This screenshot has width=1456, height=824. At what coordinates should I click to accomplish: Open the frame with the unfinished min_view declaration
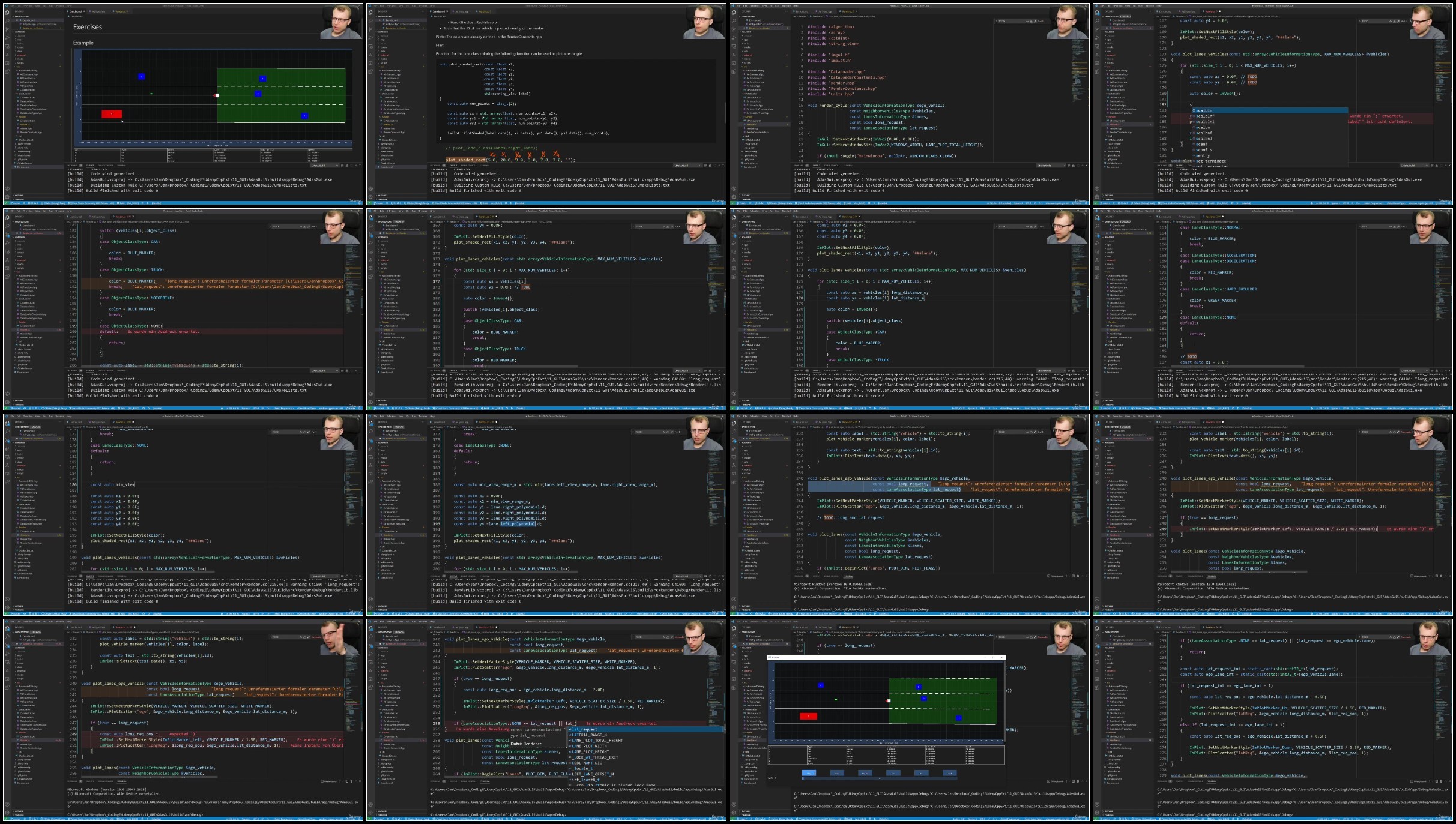point(183,514)
